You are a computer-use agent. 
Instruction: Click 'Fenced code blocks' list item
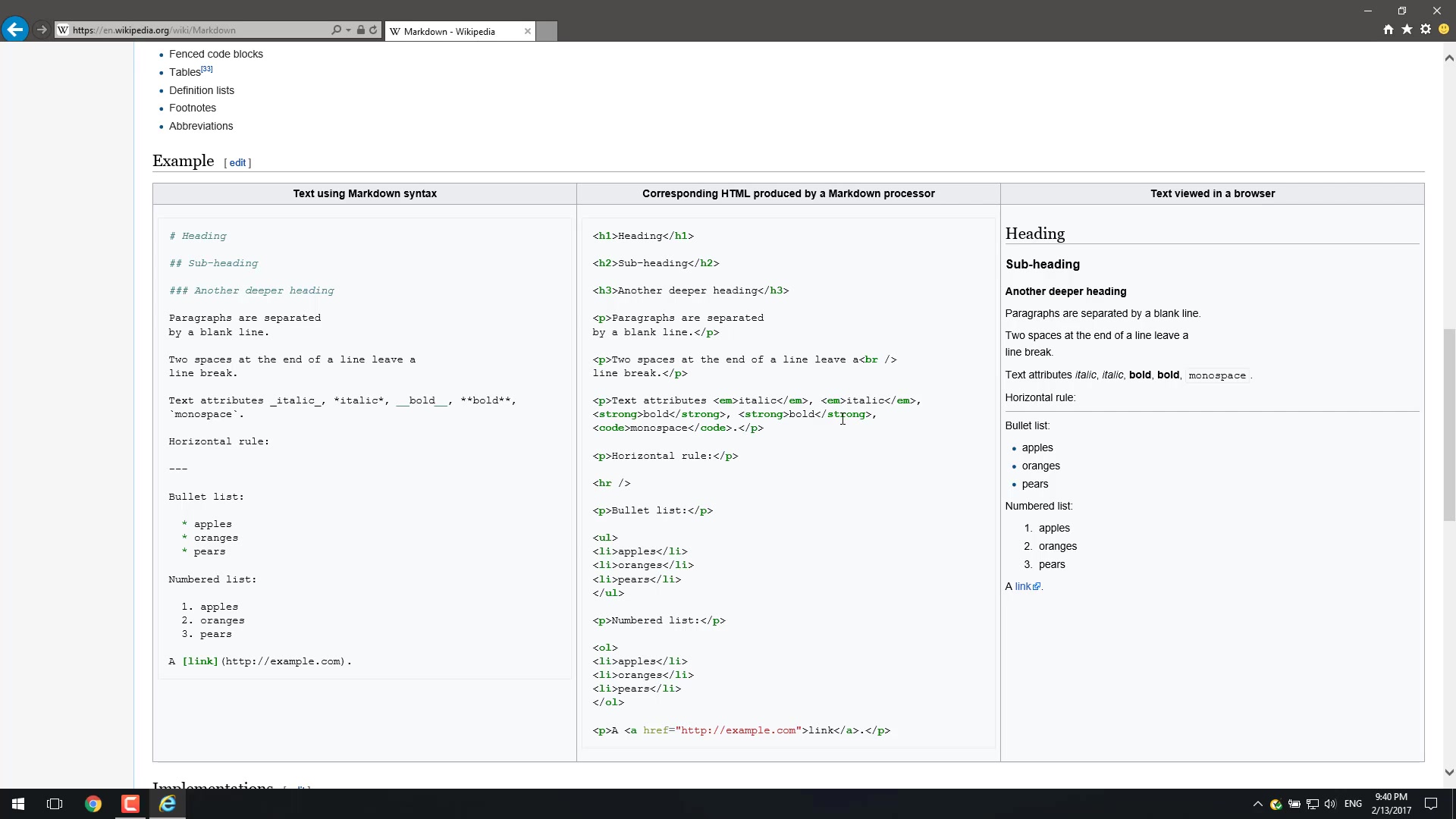pyautogui.click(x=216, y=54)
